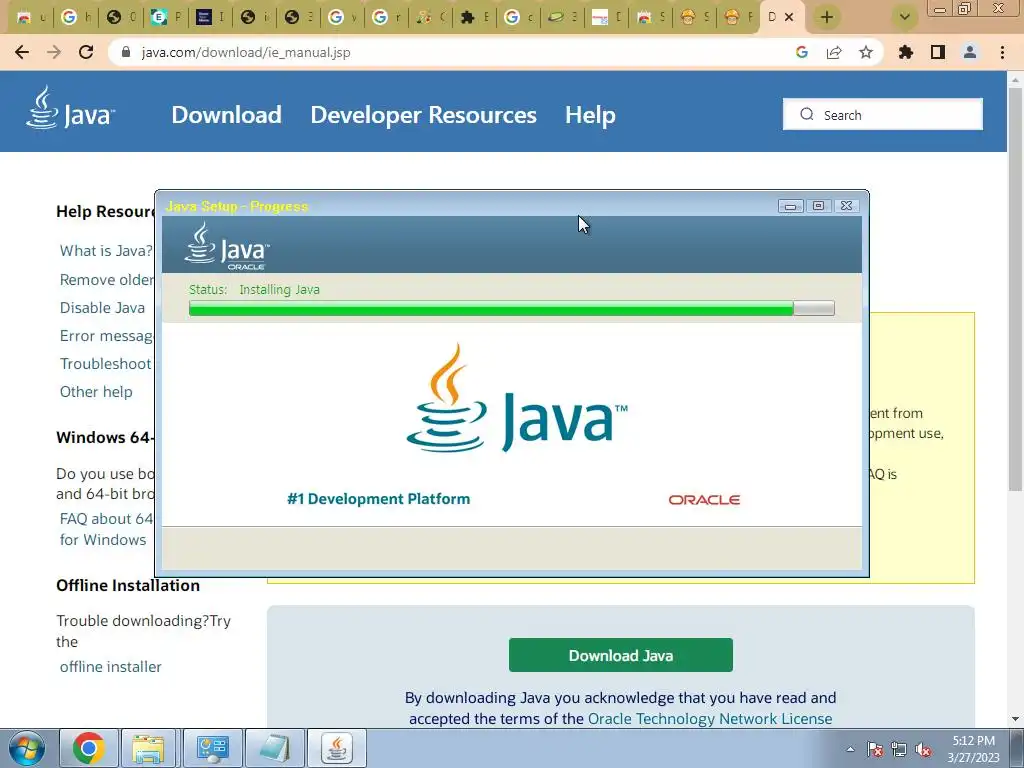Open the Windows Start menu
The image size is (1024, 768).
point(27,748)
